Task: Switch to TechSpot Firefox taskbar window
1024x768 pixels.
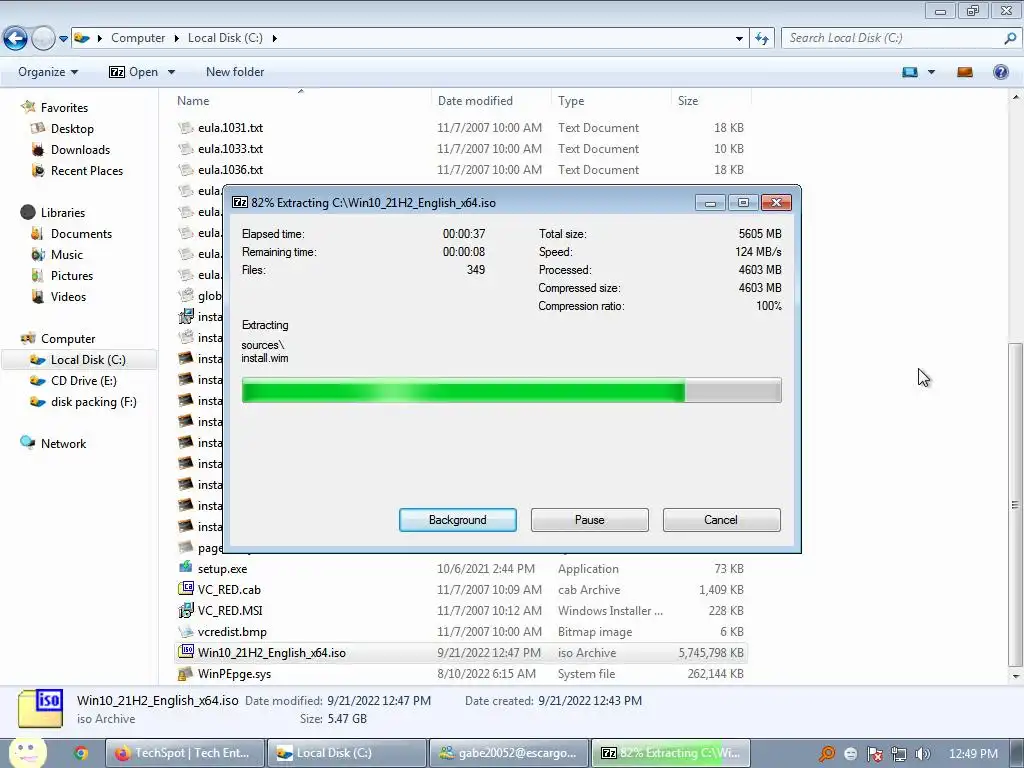Action: click(185, 753)
